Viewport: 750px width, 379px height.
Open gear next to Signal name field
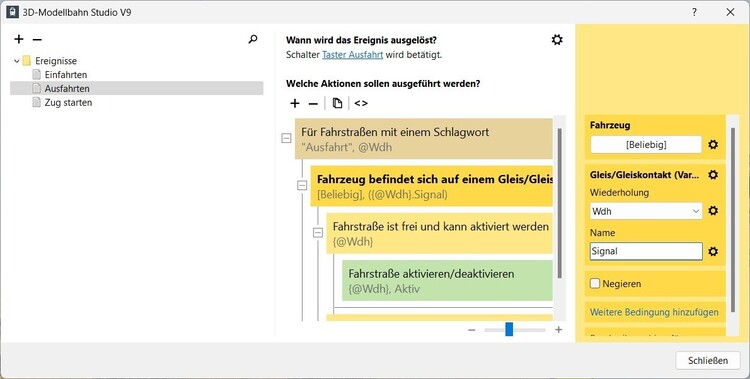point(713,251)
